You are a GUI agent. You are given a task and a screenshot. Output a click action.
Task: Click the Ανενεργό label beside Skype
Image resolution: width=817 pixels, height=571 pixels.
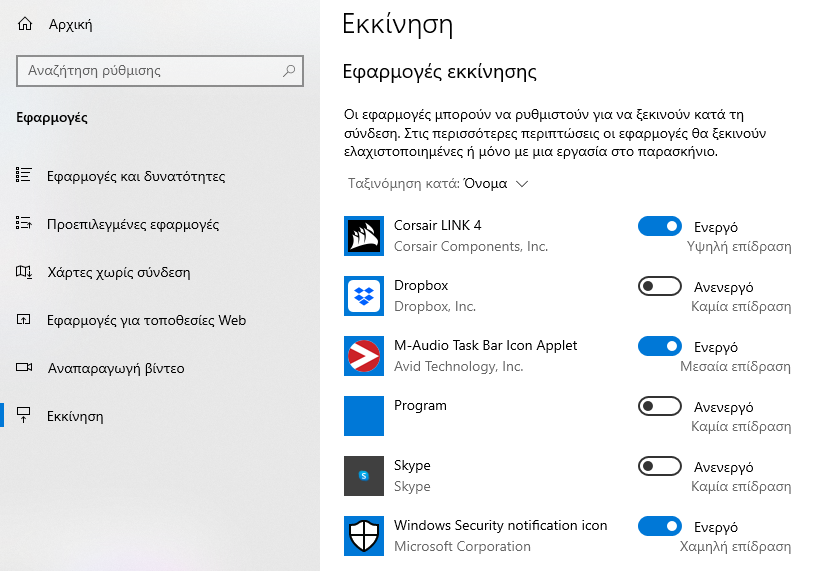pyautogui.click(x=724, y=467)
